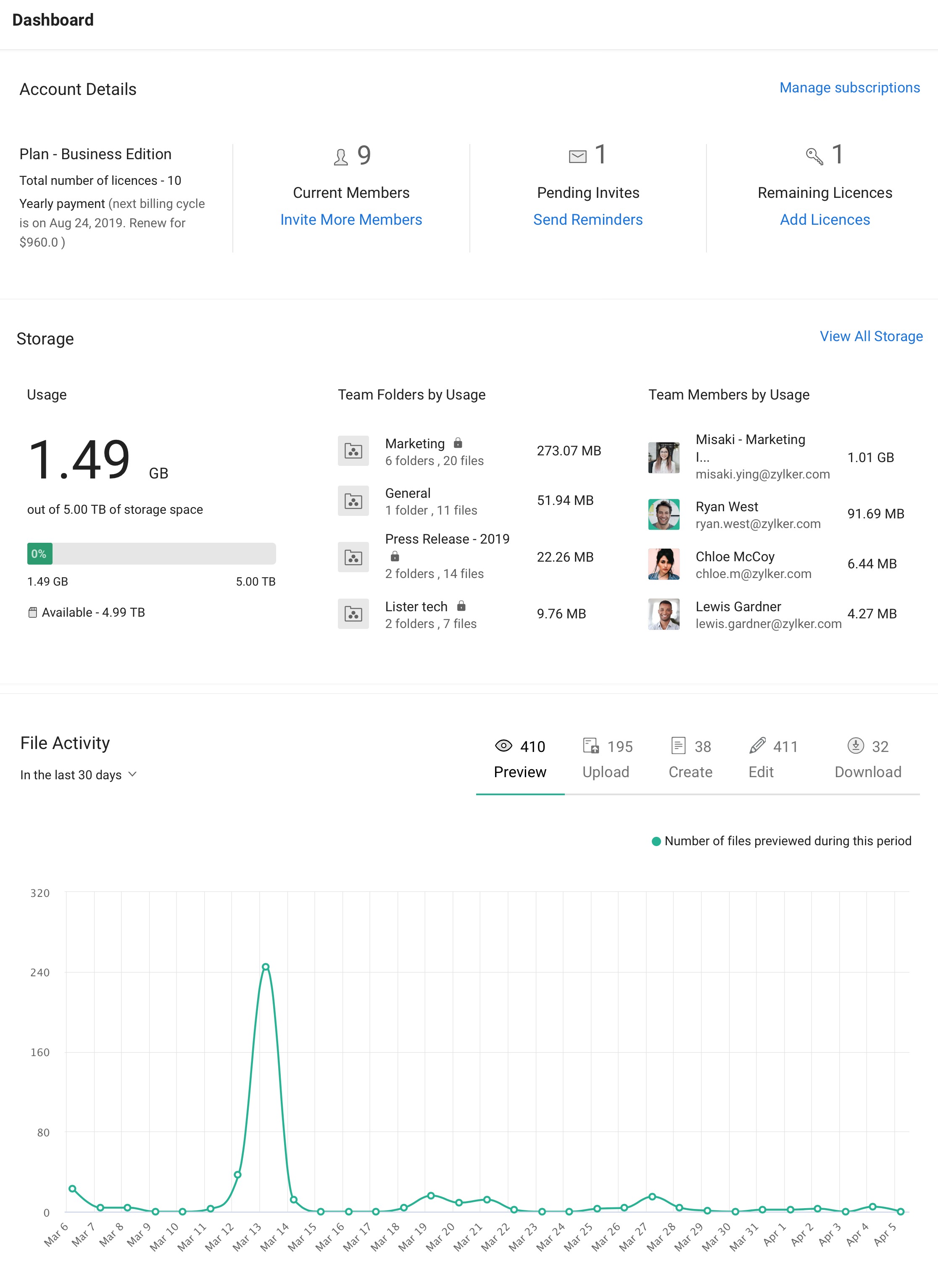Viewport: 938px width, 1288px height.
Task: Click the pencil Edit activity icon
Action: click(757, 746)
